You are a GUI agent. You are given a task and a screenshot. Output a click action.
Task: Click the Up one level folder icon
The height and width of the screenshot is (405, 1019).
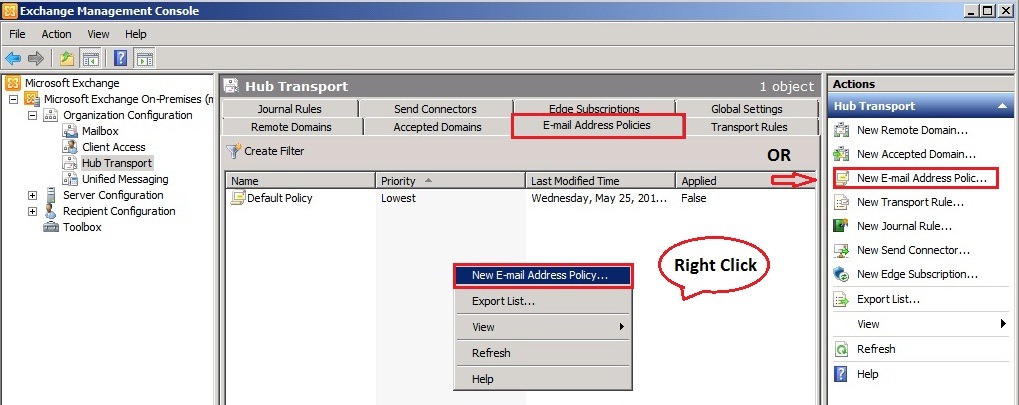[x=67, y=59]
